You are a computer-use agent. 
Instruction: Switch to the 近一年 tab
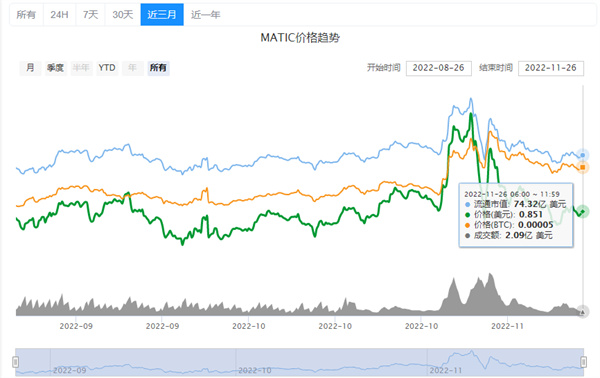pyautogui.click(x=206, y=15)
